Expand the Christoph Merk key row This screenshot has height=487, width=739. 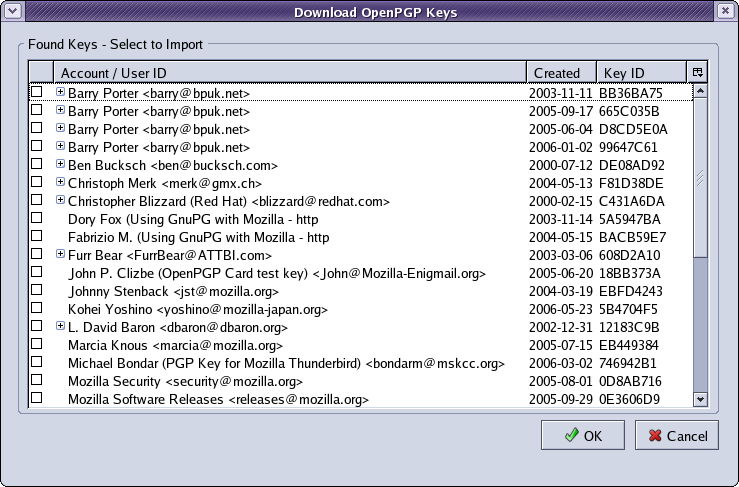point(60,182)
